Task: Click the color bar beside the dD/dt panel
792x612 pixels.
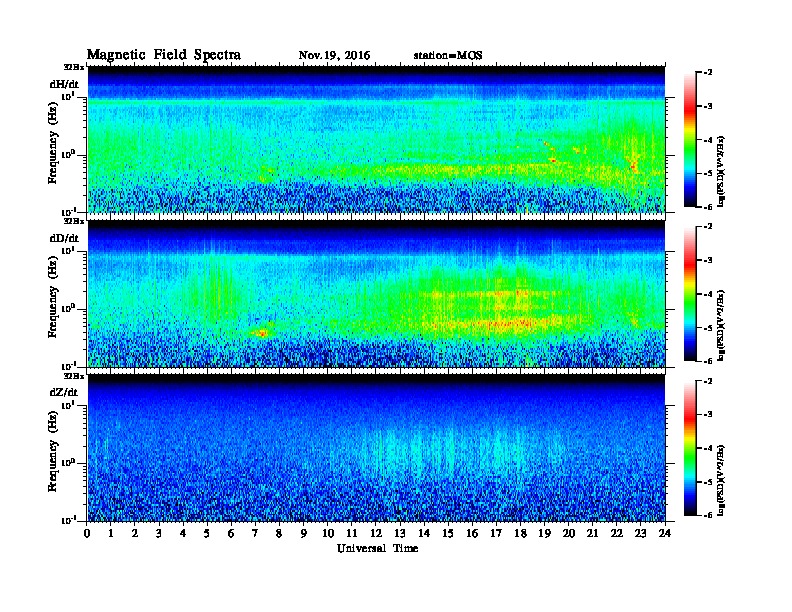Action: click(690, 293)
